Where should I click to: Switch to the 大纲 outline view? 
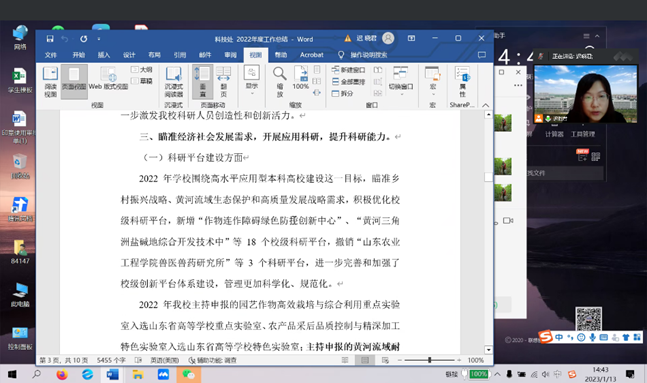coord(142,70)
